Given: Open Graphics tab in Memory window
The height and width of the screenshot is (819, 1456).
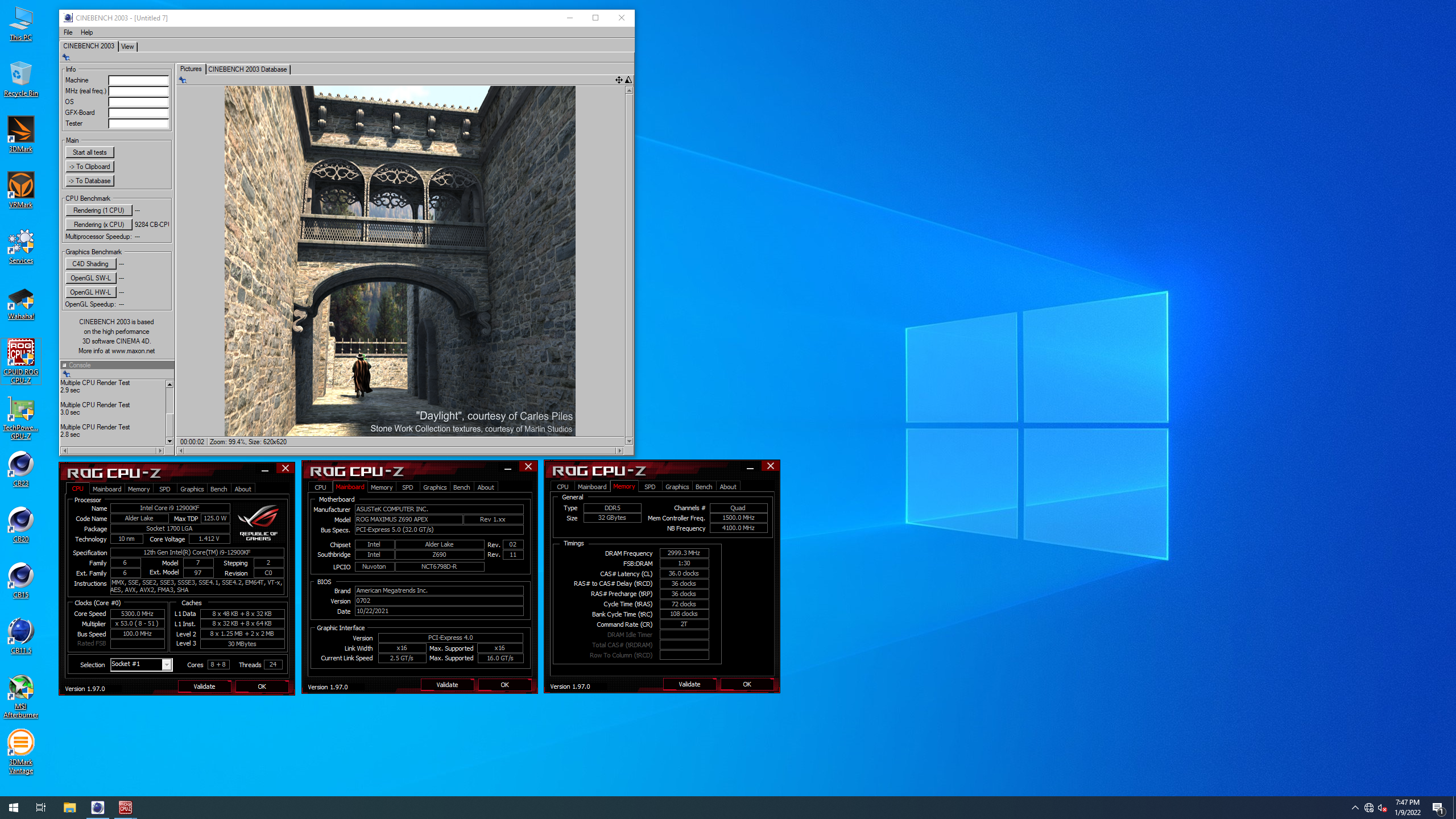Looking at the screenshot, I should click(677, 487).
